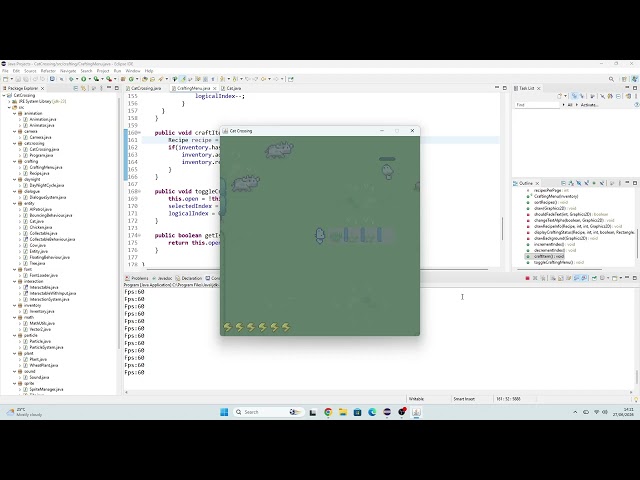Collapse the animation package

[15, 113]
